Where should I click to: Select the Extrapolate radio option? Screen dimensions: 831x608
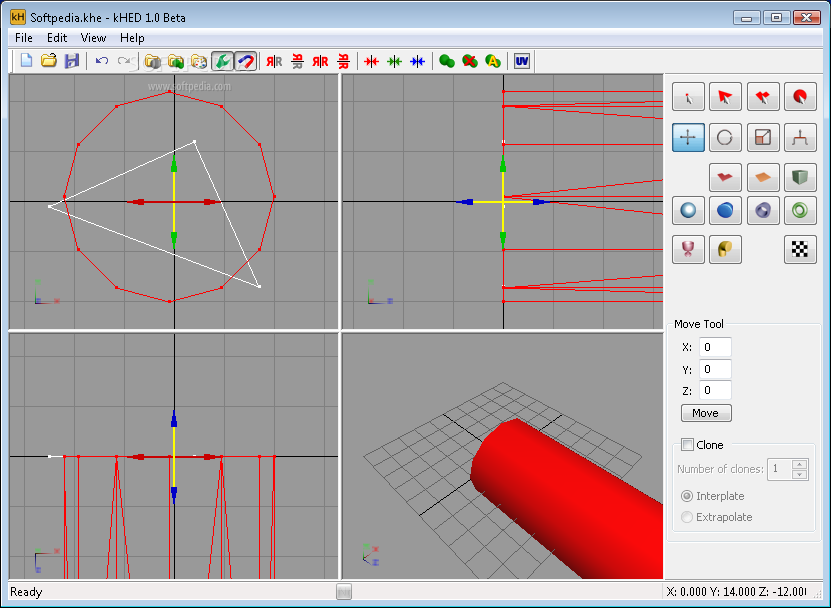point(687,517)
